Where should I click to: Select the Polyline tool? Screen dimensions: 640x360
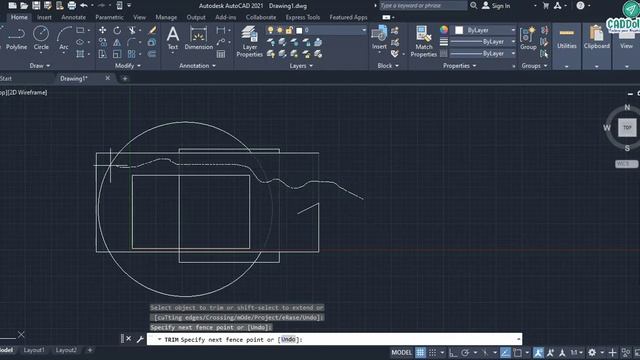pos(16,38)
